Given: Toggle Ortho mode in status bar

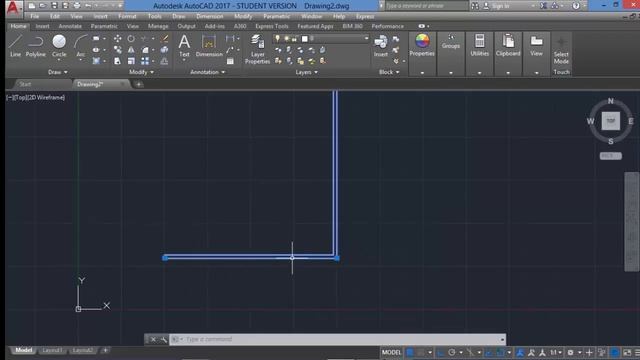Looking at the screenshot, I should [x=440, y=352].
